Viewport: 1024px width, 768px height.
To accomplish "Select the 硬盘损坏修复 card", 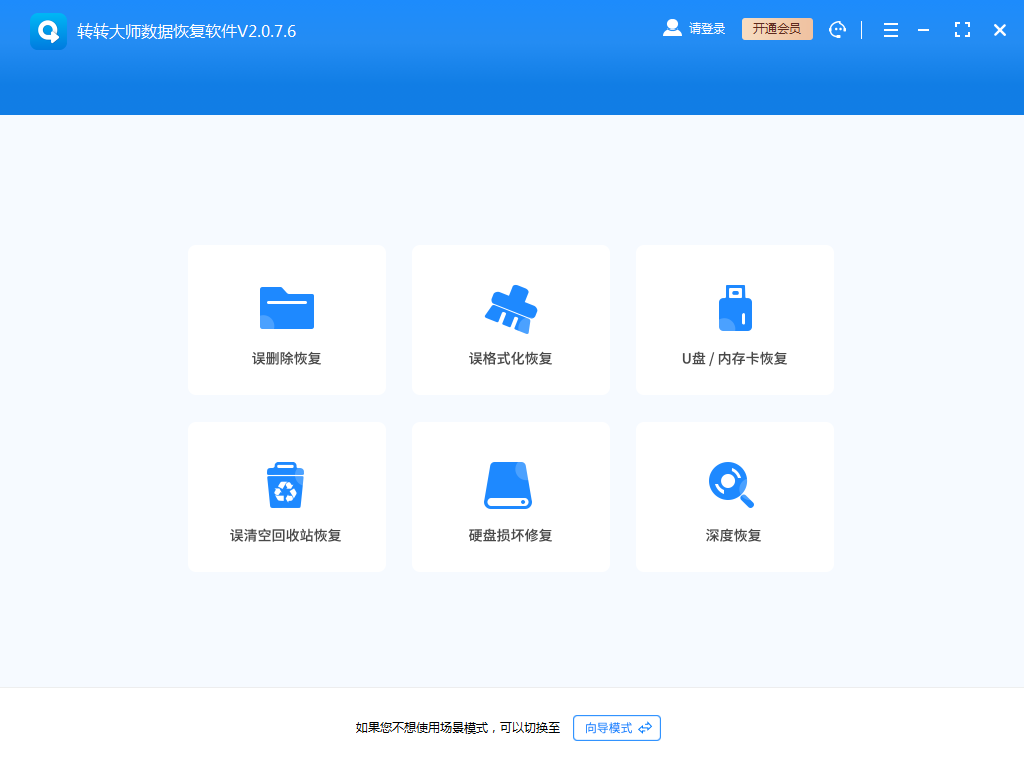I will [510, 497].
